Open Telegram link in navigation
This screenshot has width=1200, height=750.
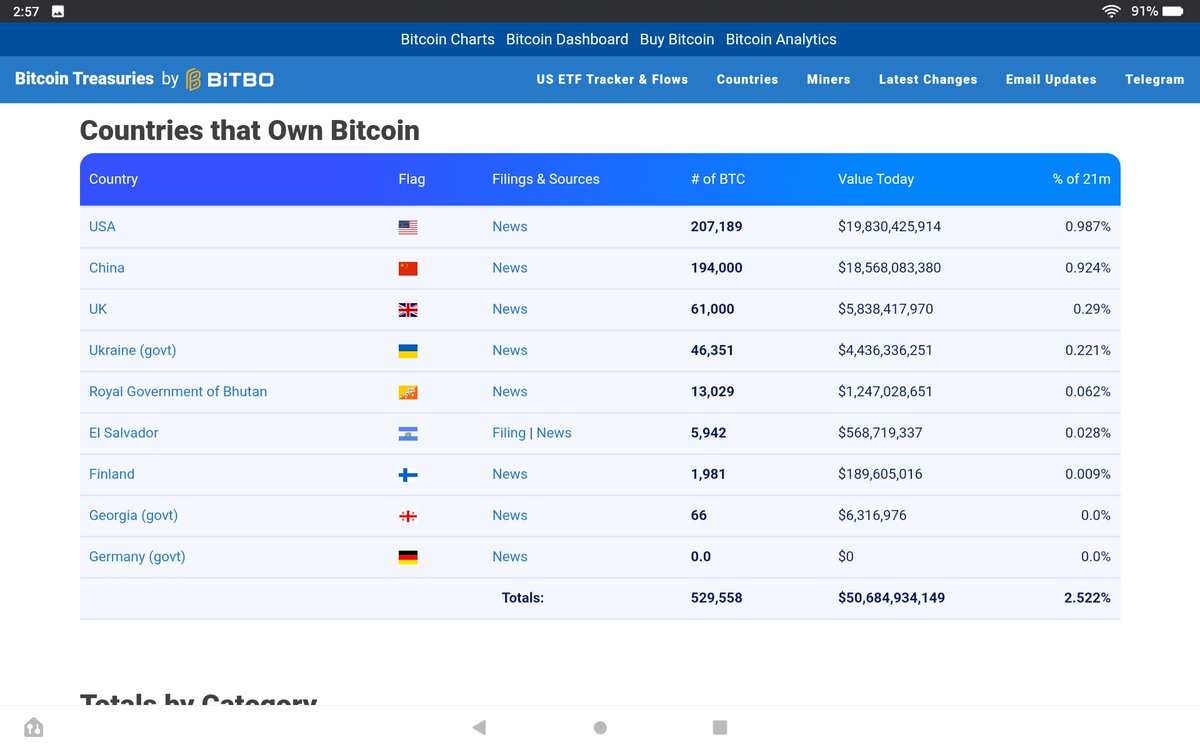pyautogui.click(x=1154, y=79)
